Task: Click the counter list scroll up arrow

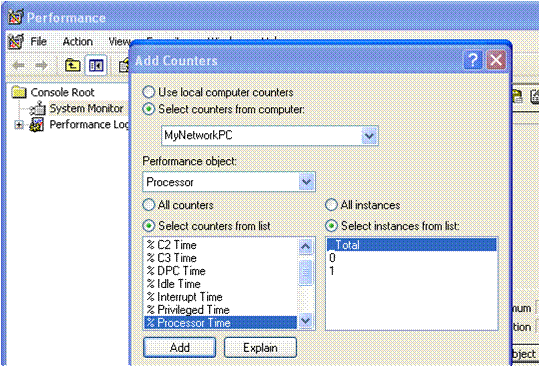Action: point(306,247)
